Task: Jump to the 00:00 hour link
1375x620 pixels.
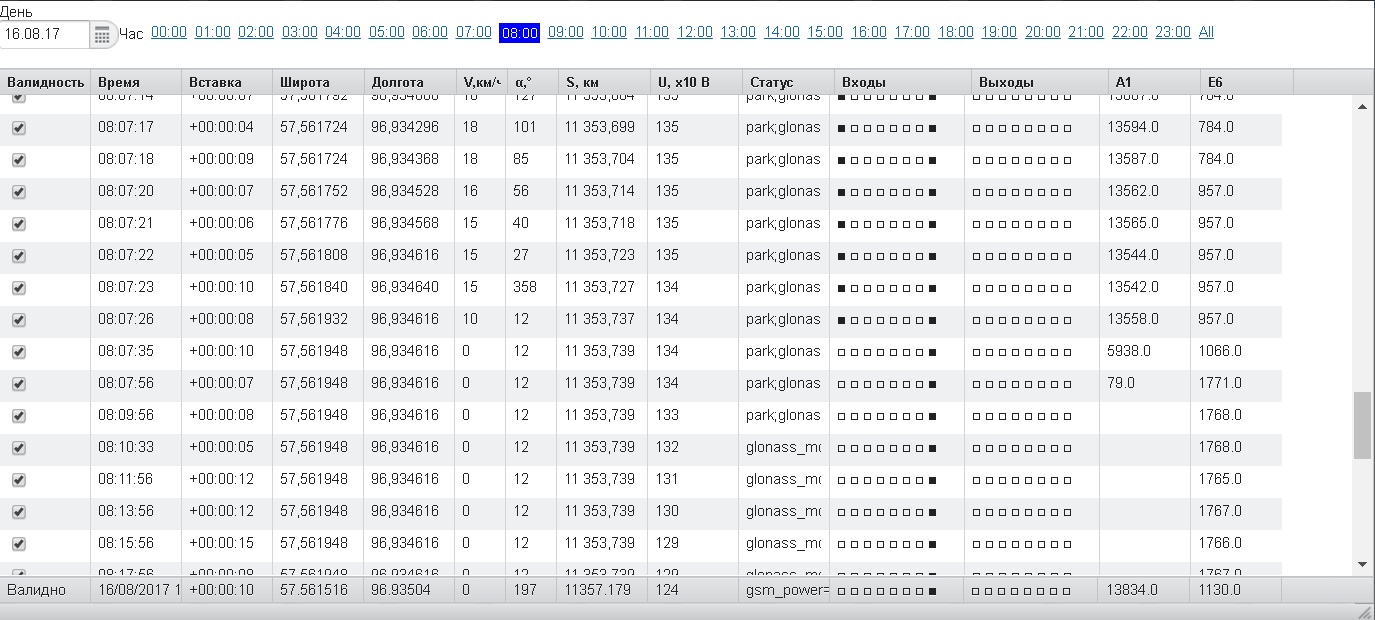Action: 169,32
